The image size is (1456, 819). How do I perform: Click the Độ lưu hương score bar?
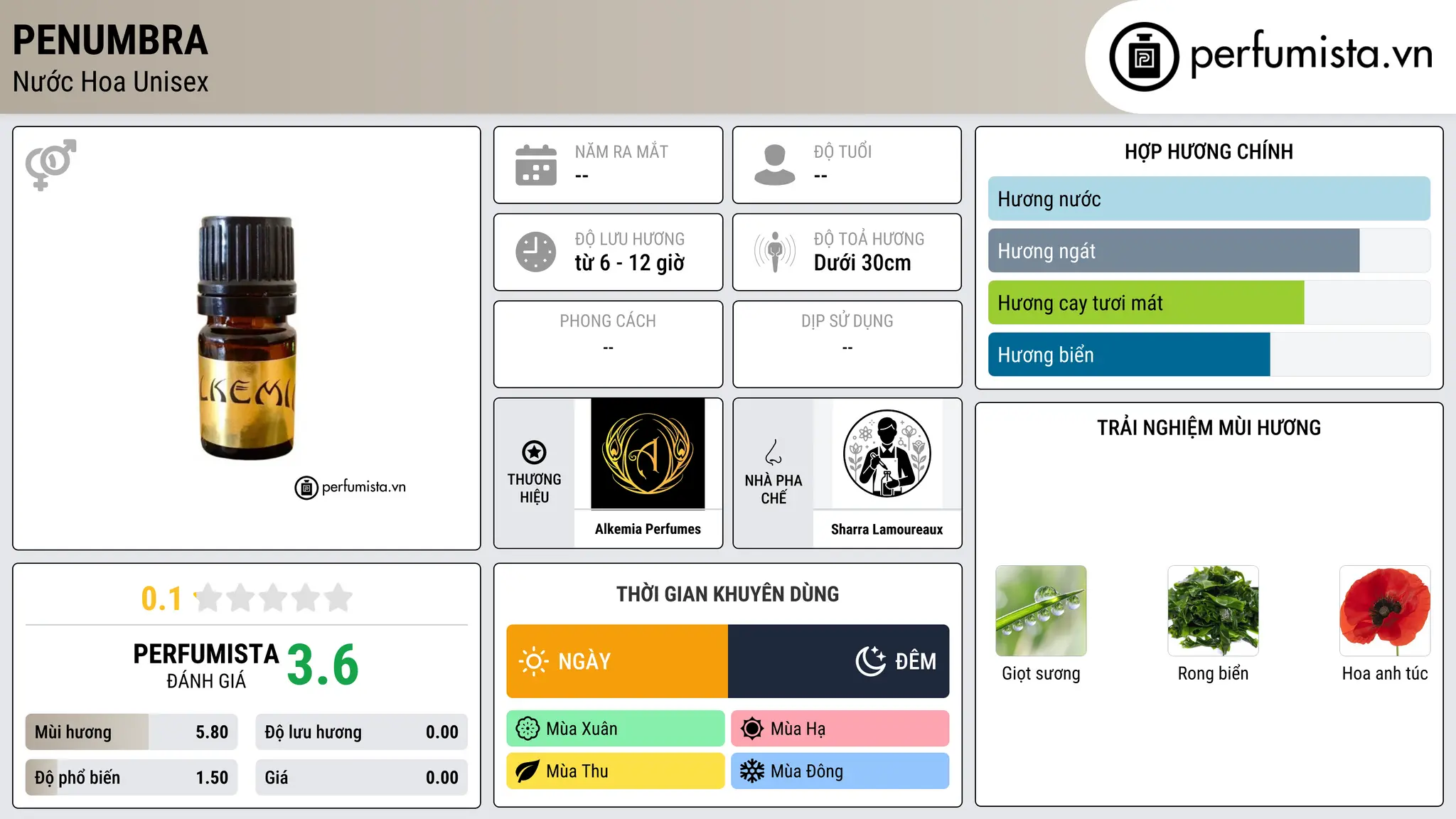[362, 732]
